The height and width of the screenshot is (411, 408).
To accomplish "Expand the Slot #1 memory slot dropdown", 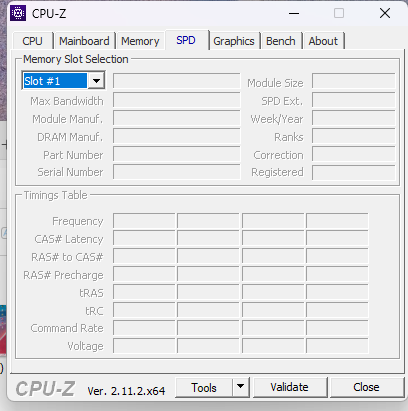I will (x=96, y=81).
